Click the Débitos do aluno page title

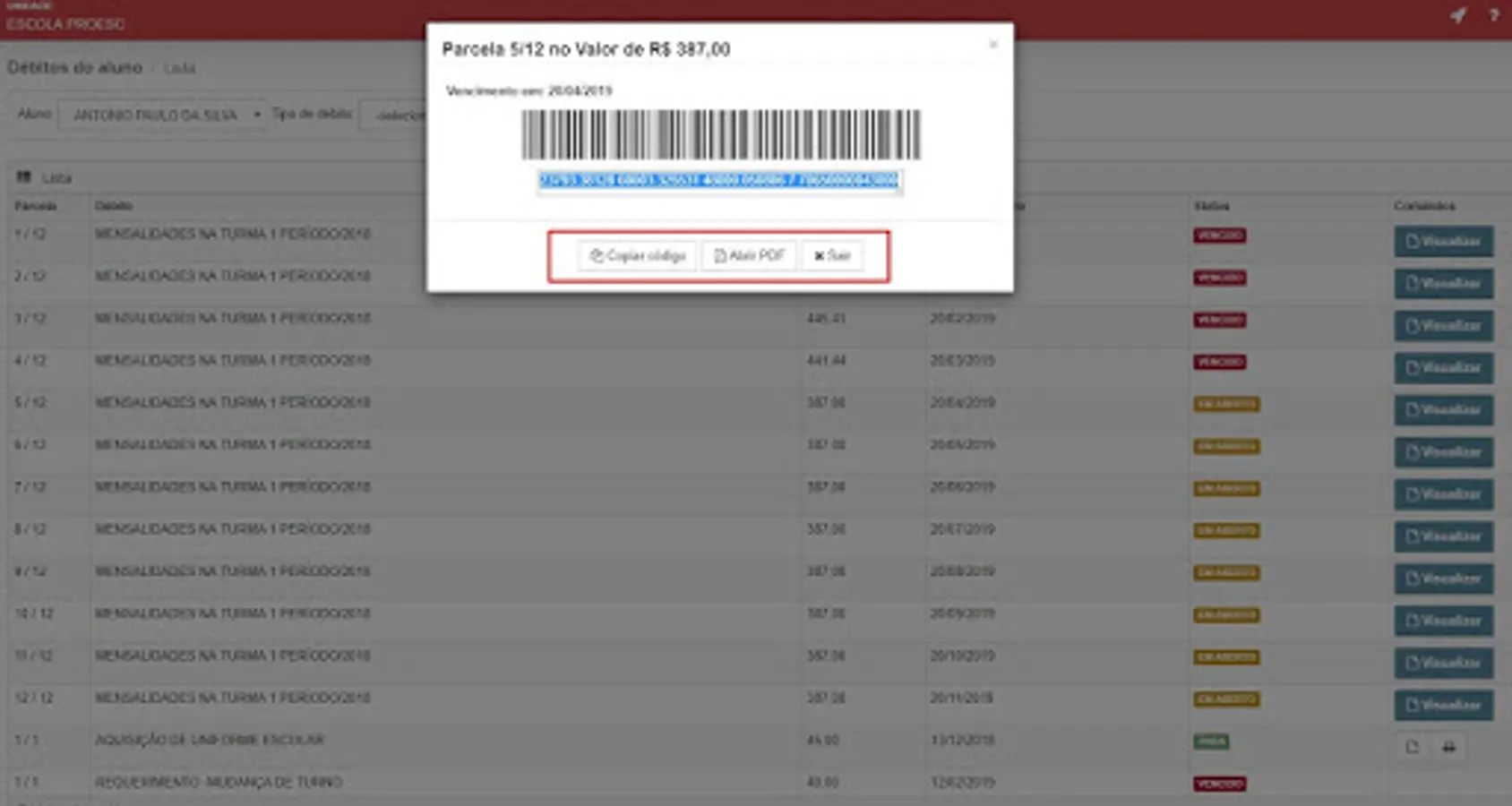[x=74, y=67]
